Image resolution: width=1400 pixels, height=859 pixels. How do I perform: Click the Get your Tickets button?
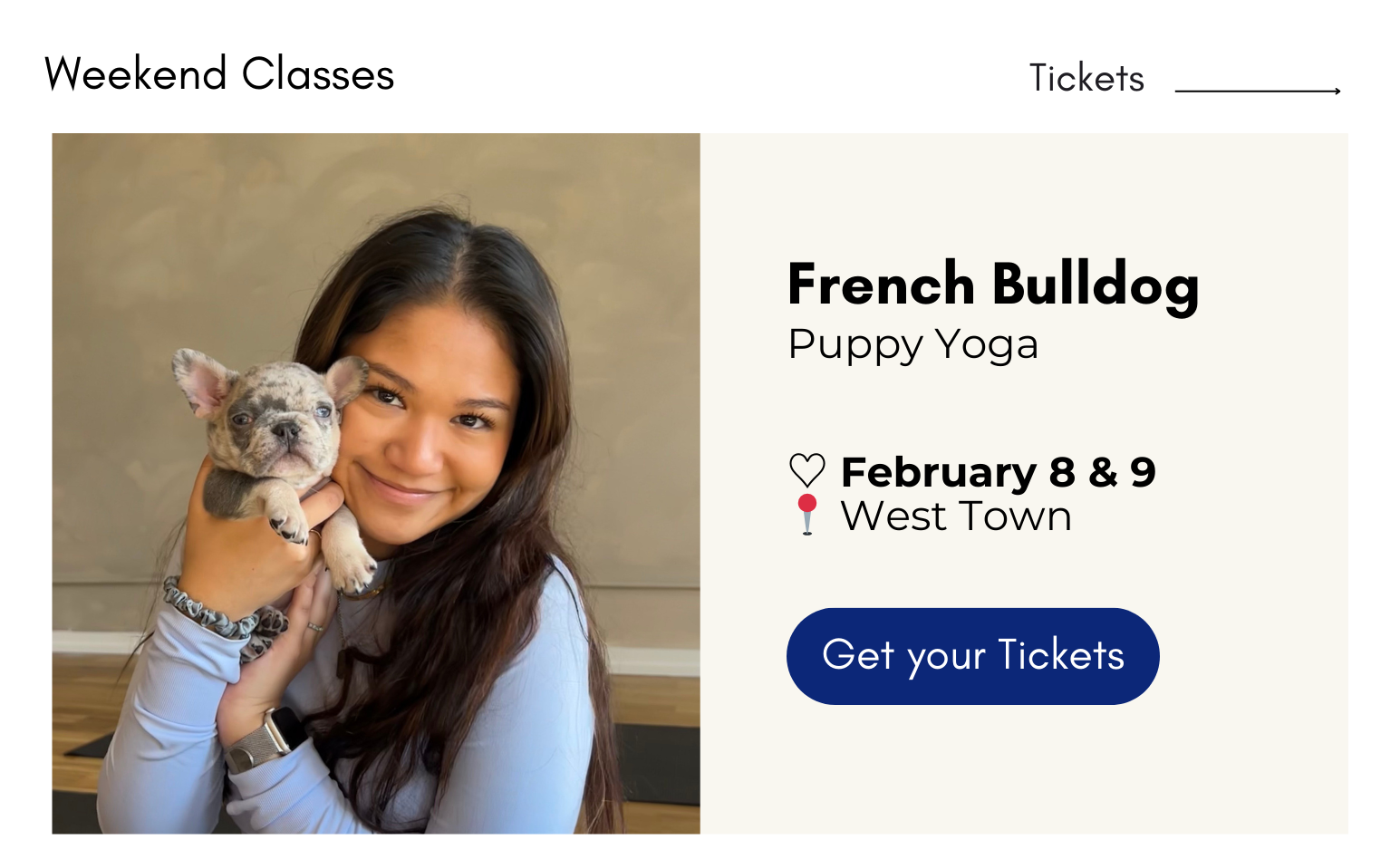[972, 656]
